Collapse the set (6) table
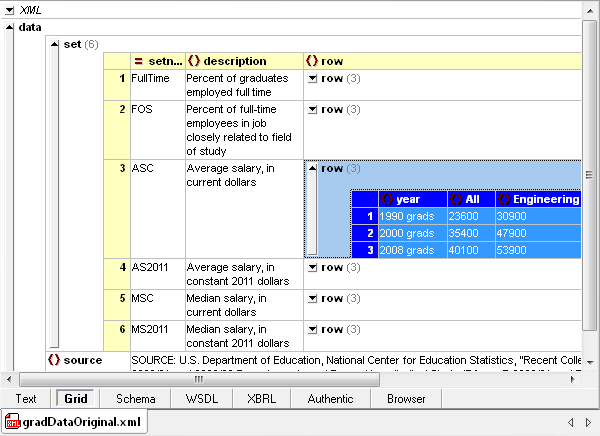Screen dimensions: 600x436 tap(54, 44)
